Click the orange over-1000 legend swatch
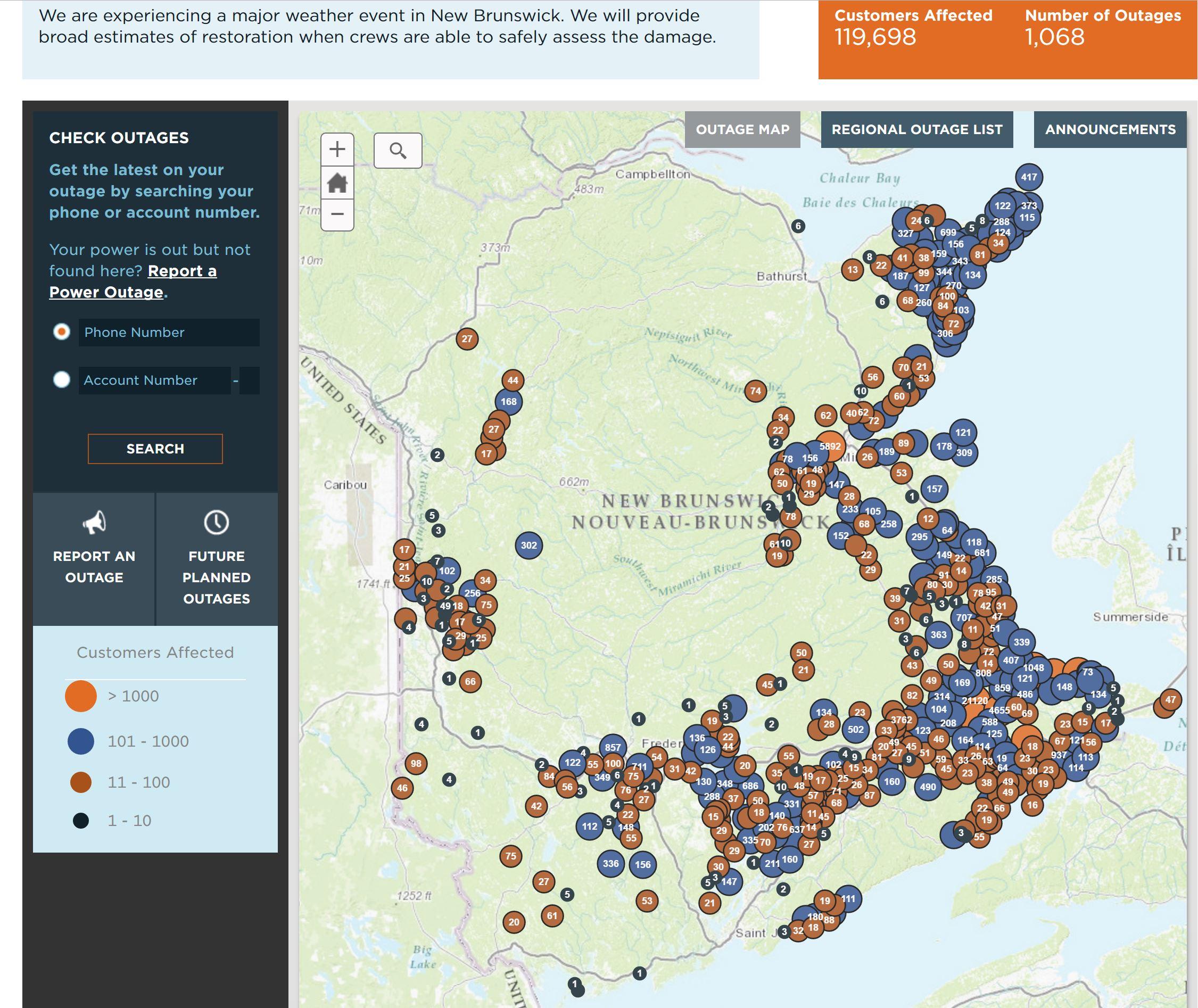1198x1008 pixels. point(80,696)
